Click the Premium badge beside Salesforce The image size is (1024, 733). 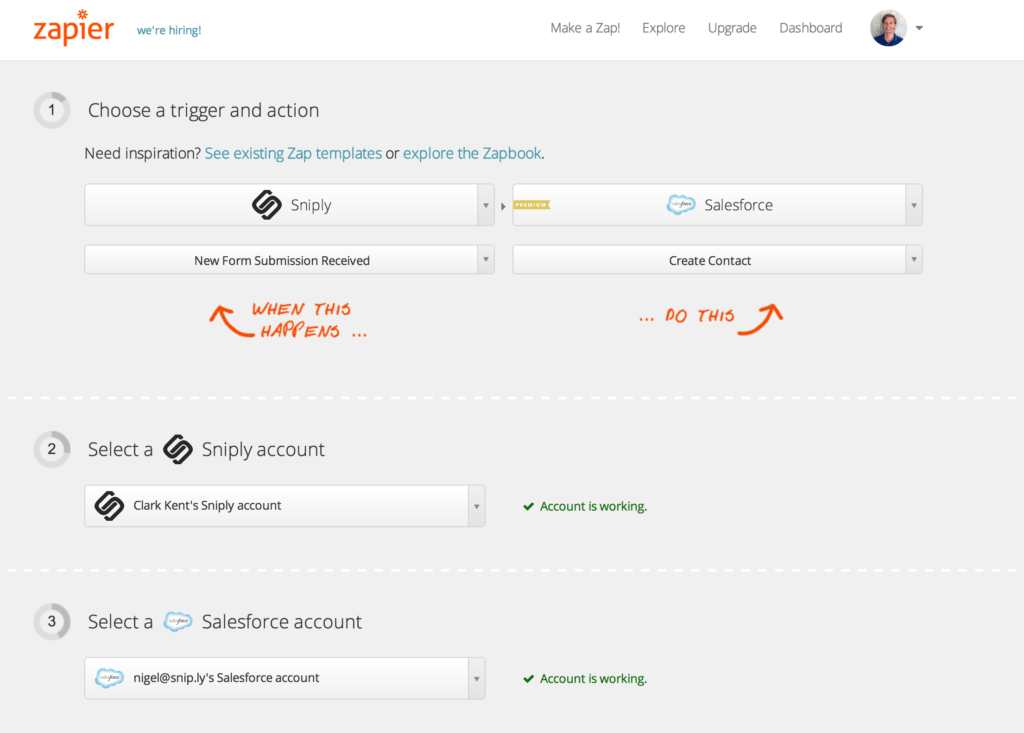click(531, 205)
